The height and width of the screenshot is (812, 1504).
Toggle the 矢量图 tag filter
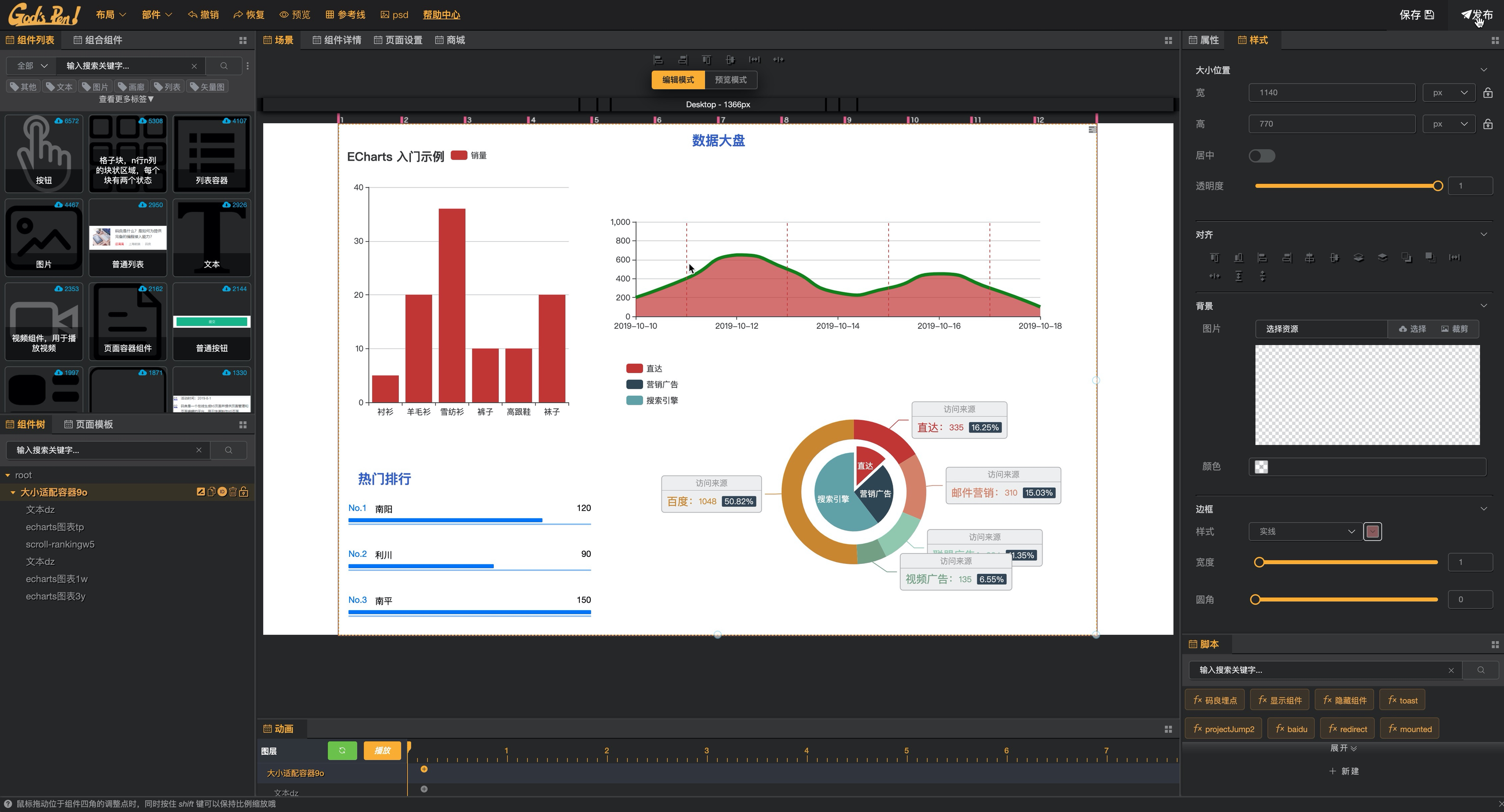pos(207,87)
